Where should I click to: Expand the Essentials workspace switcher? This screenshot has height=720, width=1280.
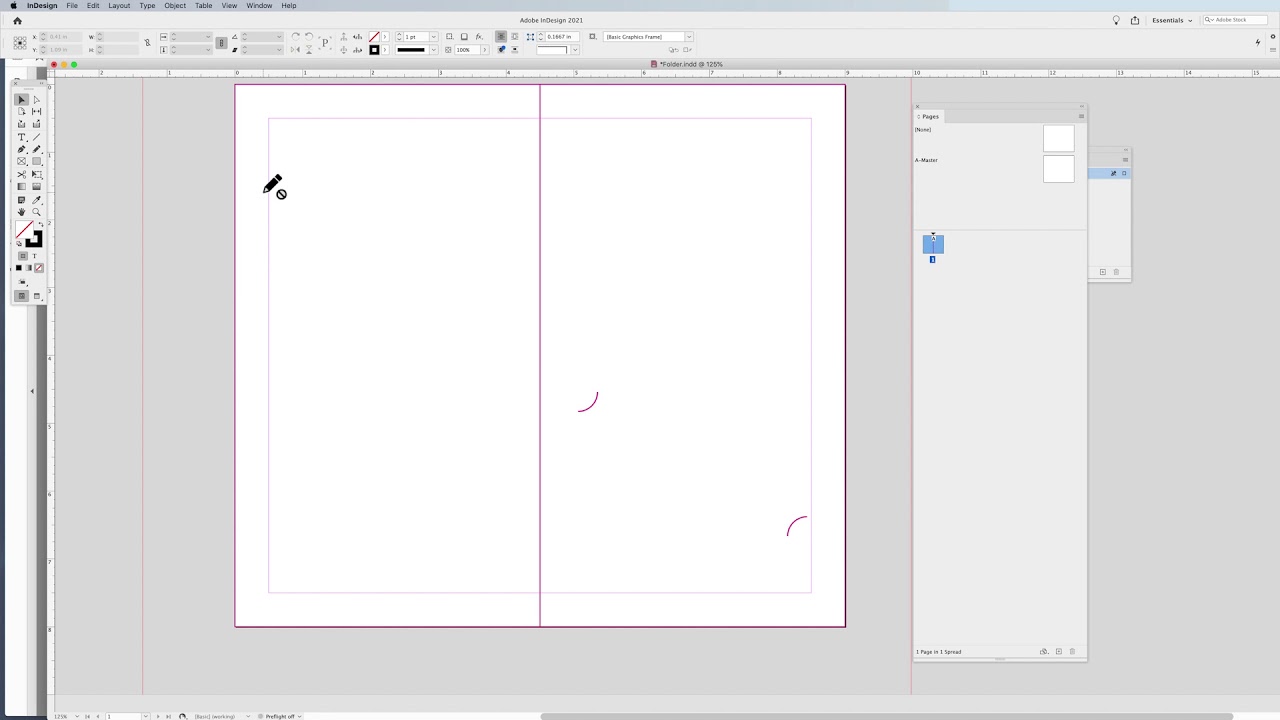[x=1172, y=20]
